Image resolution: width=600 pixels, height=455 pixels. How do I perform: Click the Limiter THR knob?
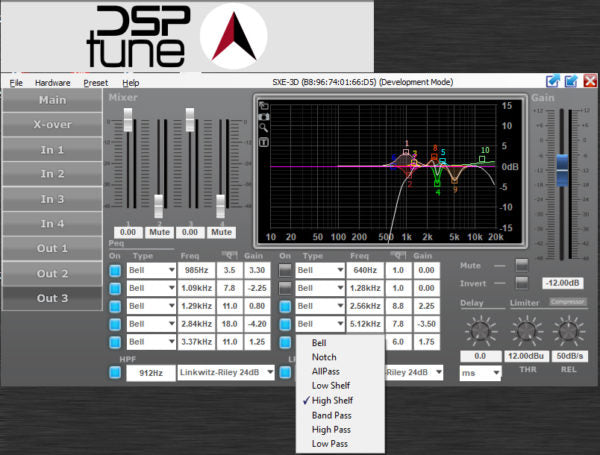pos(527,331)
